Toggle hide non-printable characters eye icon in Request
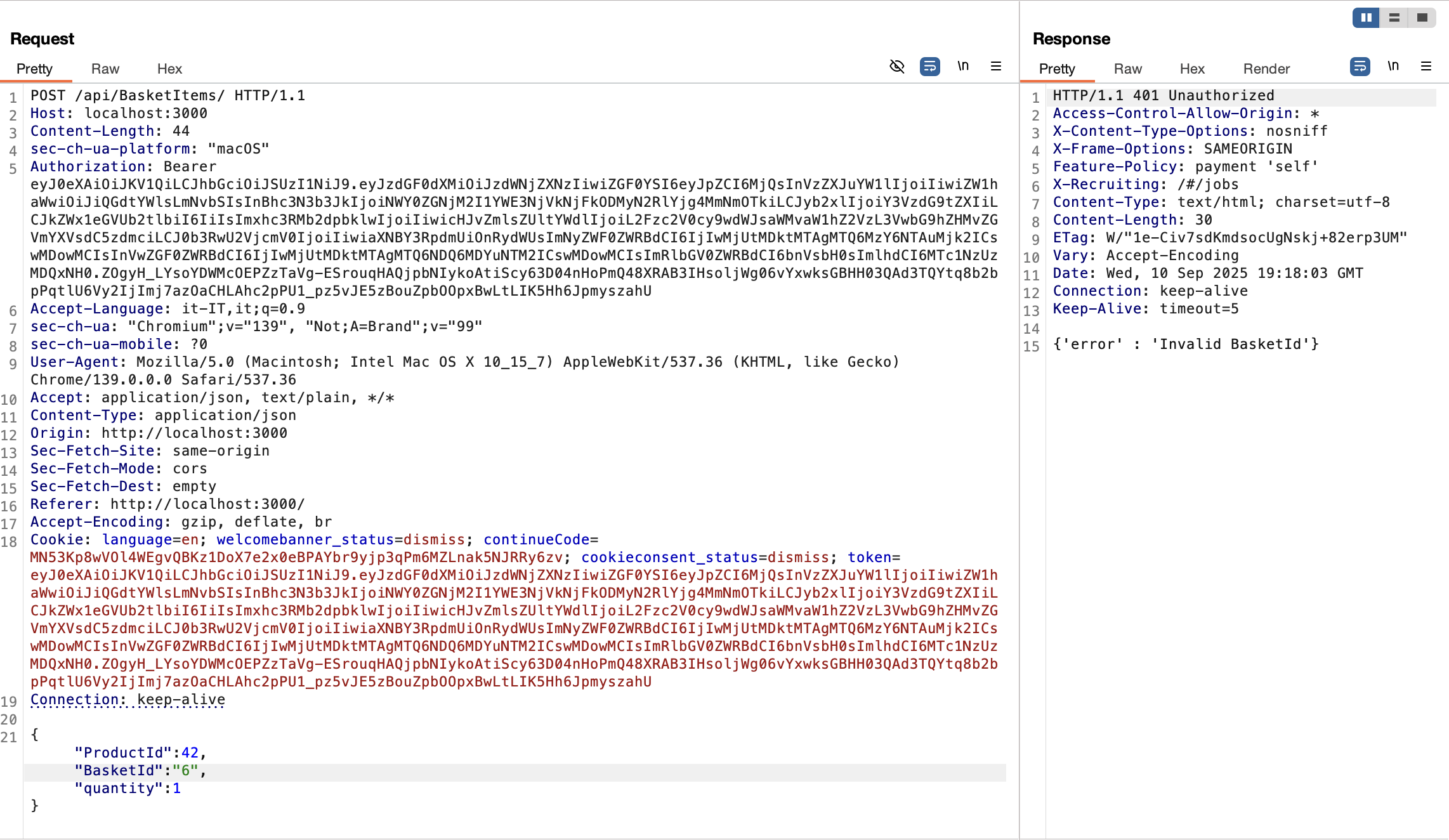Screen dimensions: 1449x840 [x=896, y=66]
